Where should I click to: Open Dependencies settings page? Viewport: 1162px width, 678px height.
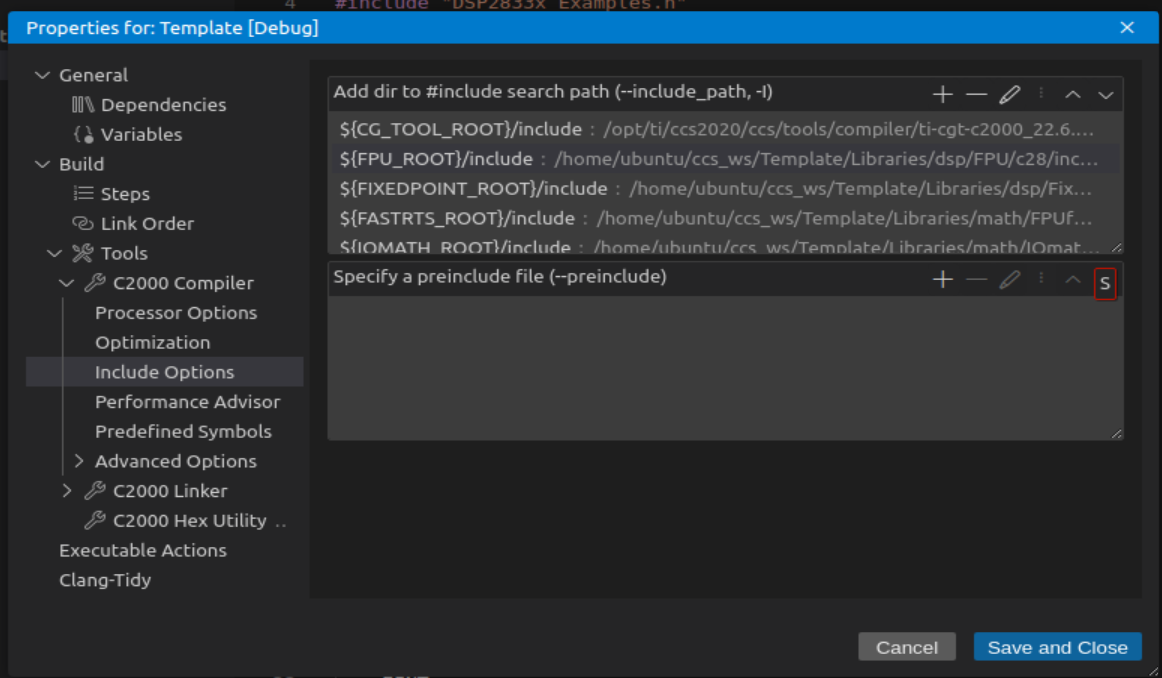point(164,104)
